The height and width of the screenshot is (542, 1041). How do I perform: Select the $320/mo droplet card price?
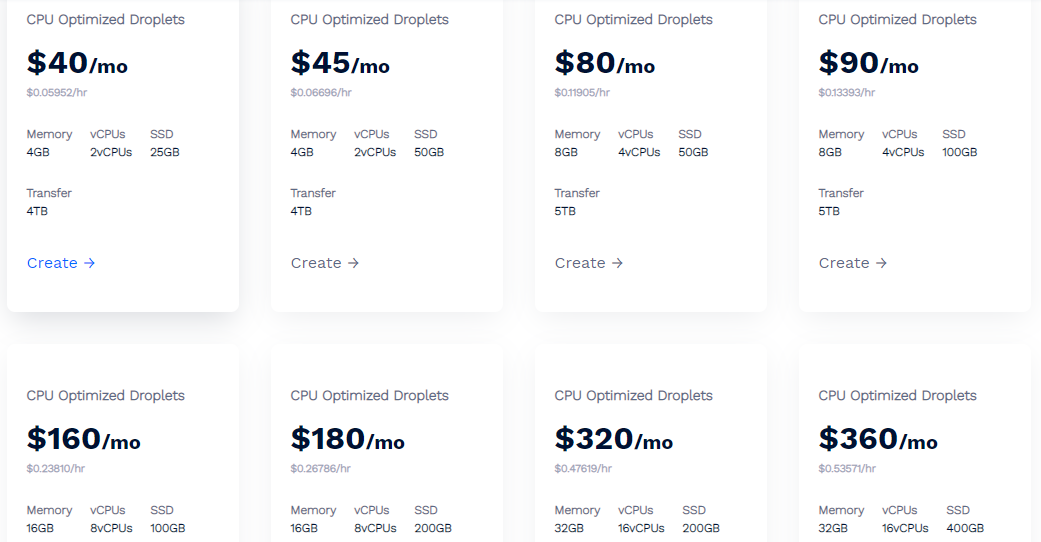(614, 439)
